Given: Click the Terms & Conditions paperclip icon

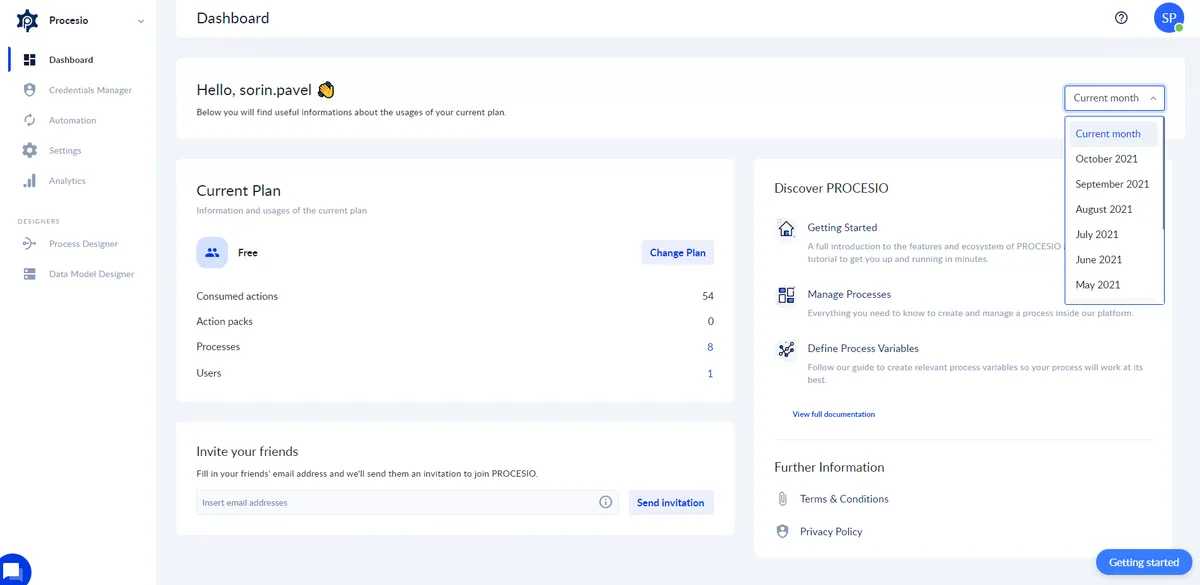Looking at the screenshot, I should click(x=783, y=499).
